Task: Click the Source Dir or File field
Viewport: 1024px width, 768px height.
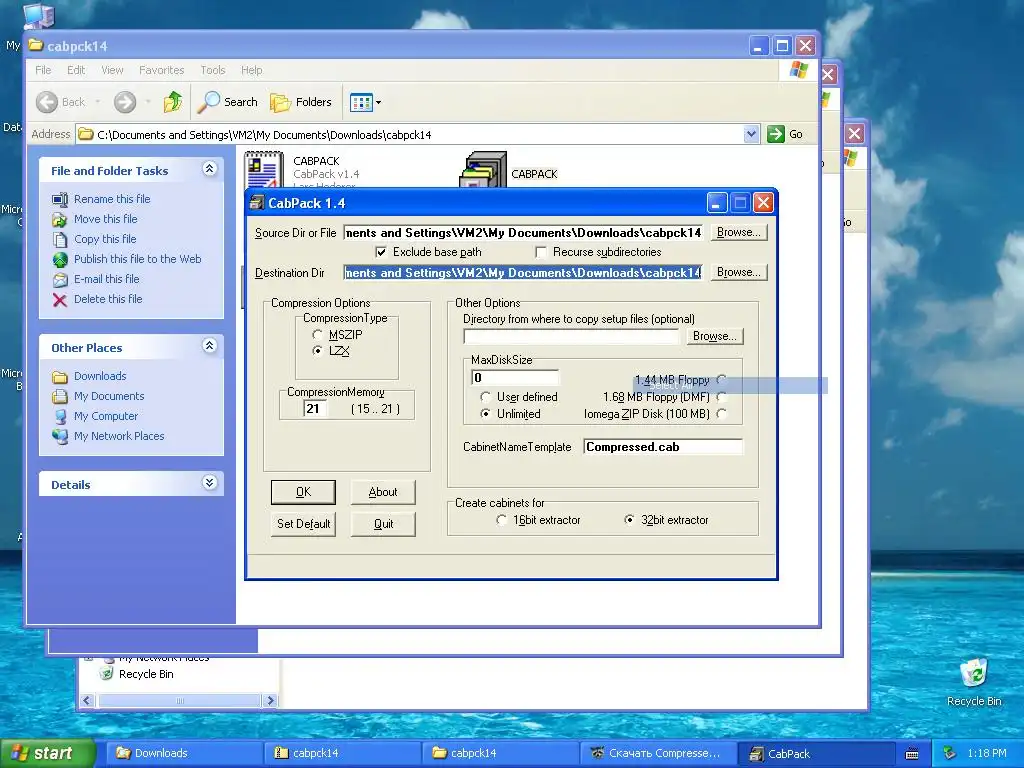Action: pos(523,232)
